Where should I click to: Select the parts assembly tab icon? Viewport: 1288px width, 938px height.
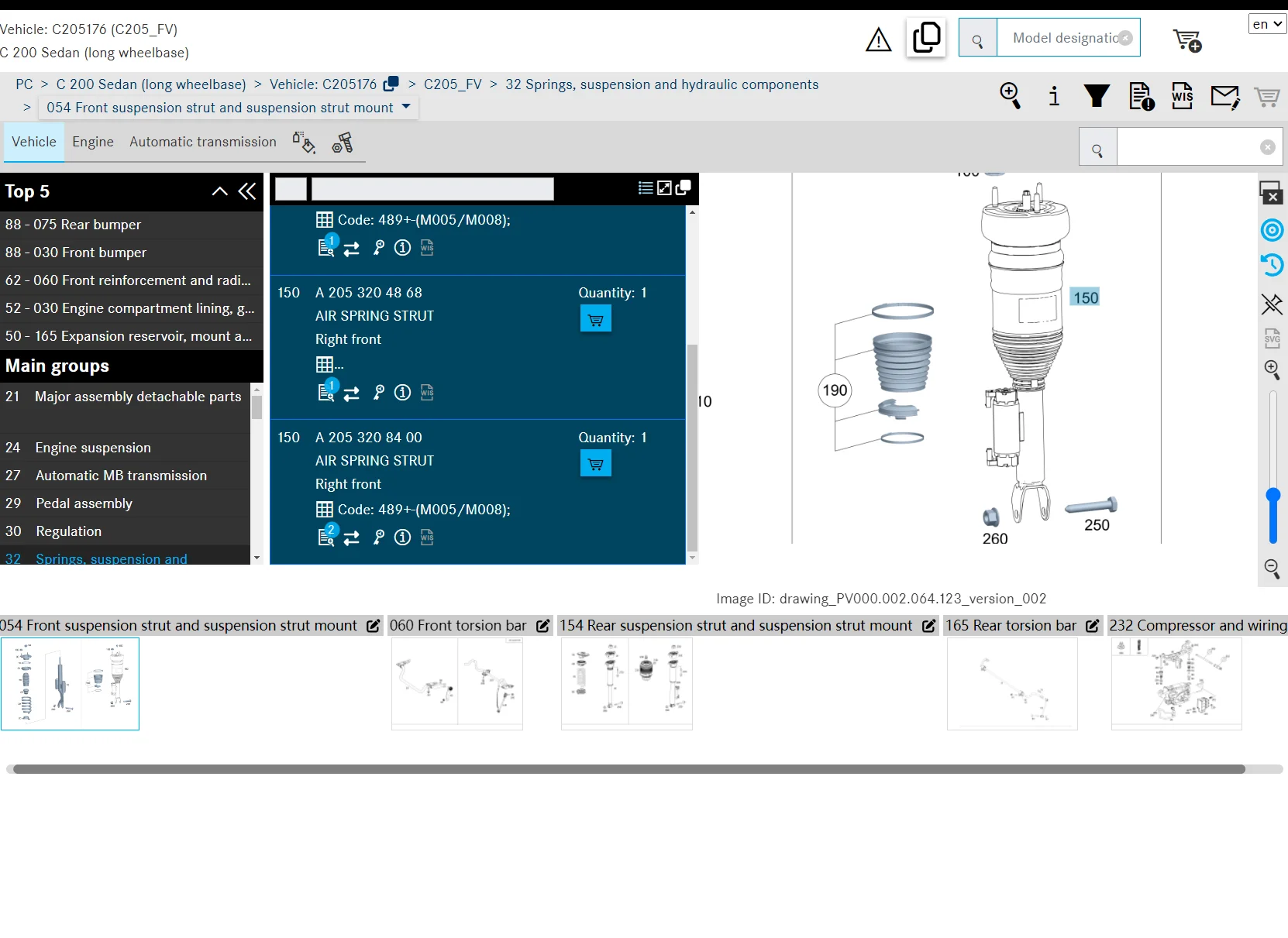pyautogui.click(x=342, y=143)
